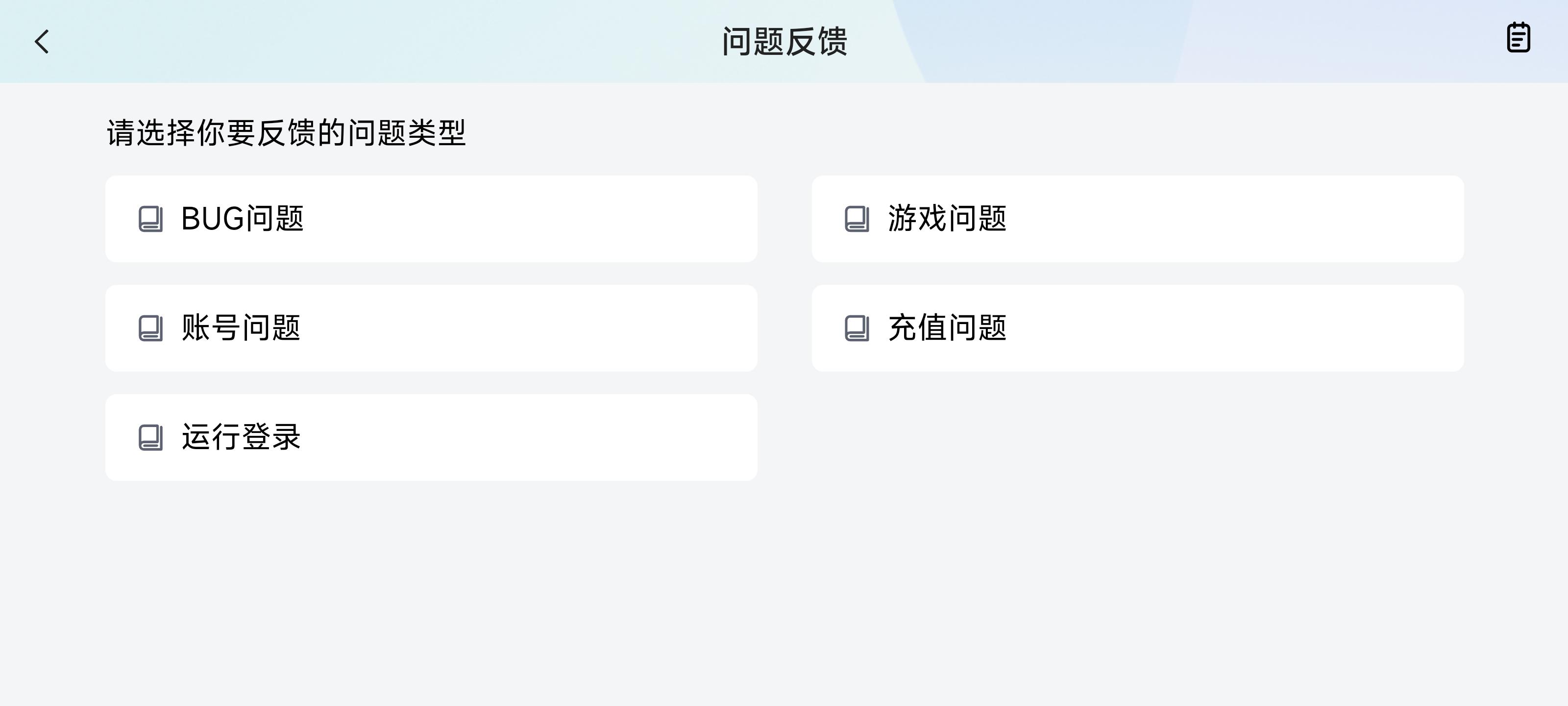Tap the empty area of 游戏问题 card
The image size is (1568, 706).
pyautogui.click(x=1236, y=219)
